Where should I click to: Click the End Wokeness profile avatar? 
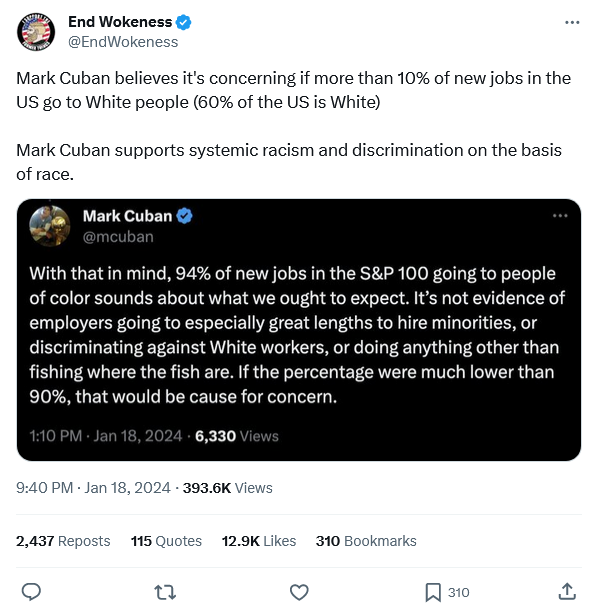point(36,32)
